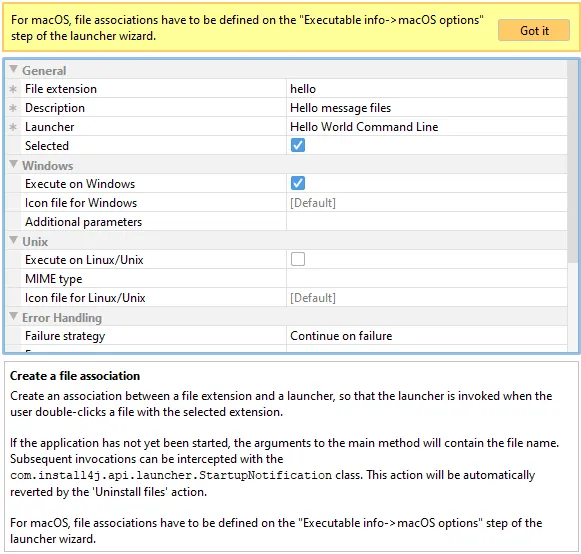Select the Selected property label
Image resolution: width=581 pixels, height=554 pixels.
47,146
